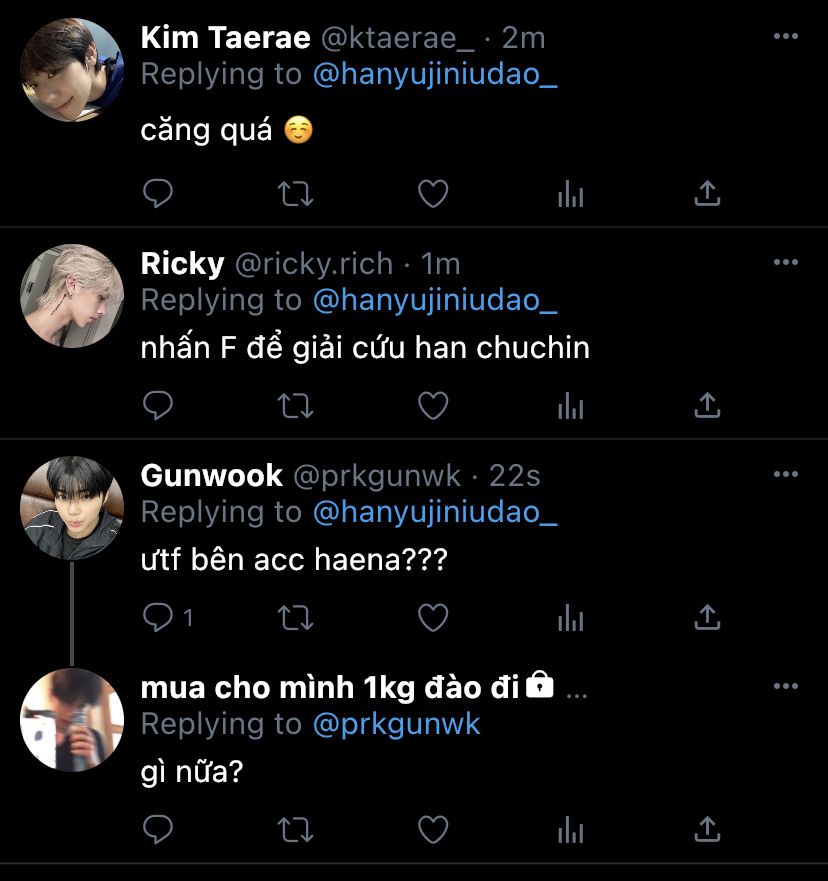View Kim Taerae's avatar
Image resolution: width=828 pixels, height=881 pixels.
(x=72, y=70)
